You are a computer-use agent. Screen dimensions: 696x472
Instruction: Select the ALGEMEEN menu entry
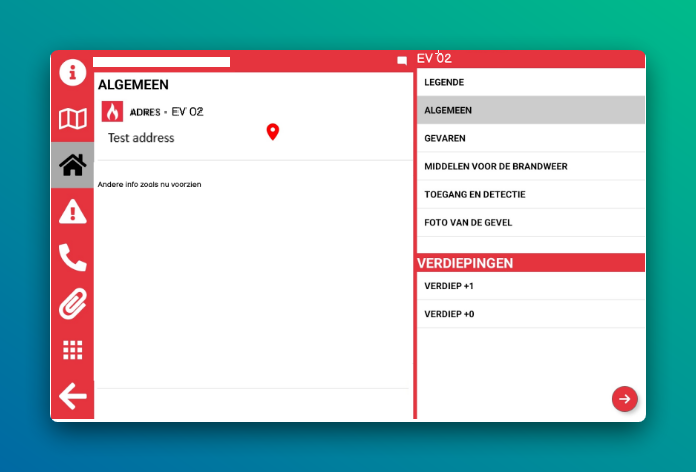tap(530, 110)
